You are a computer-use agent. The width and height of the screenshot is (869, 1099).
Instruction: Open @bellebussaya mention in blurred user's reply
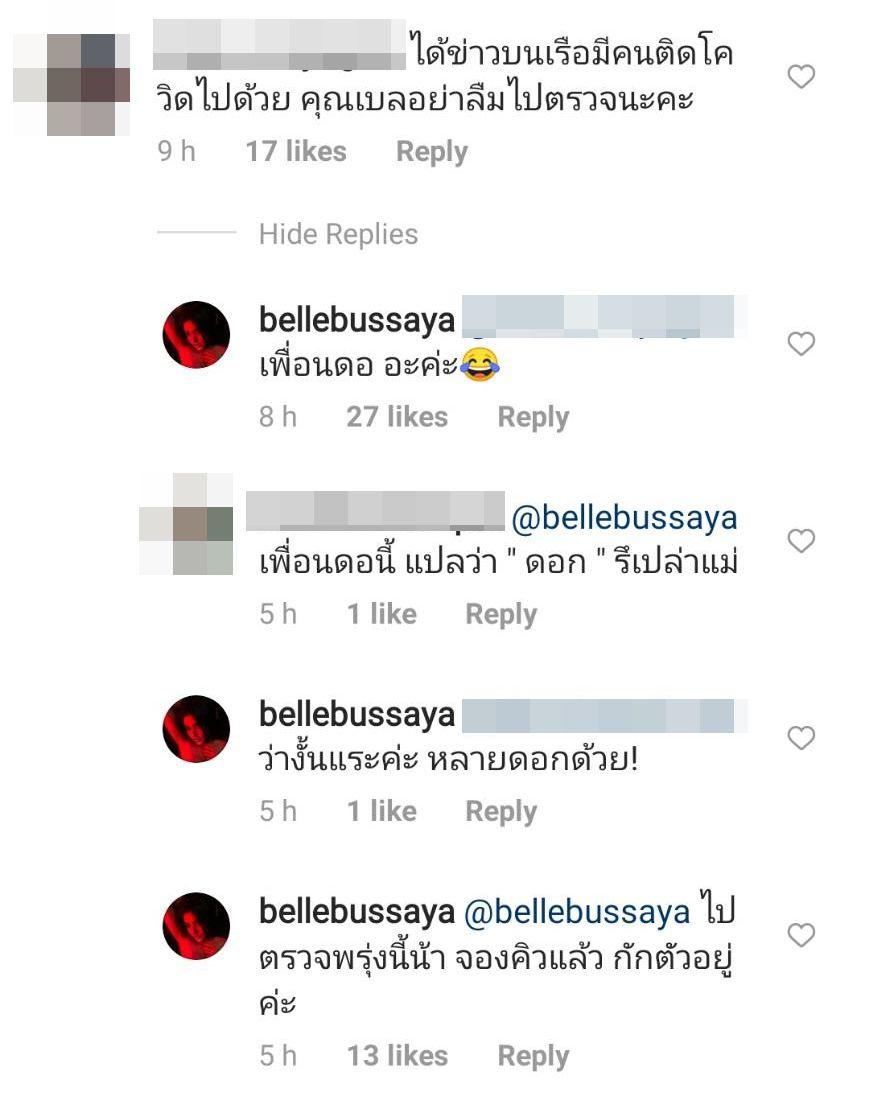coord(624,519)
